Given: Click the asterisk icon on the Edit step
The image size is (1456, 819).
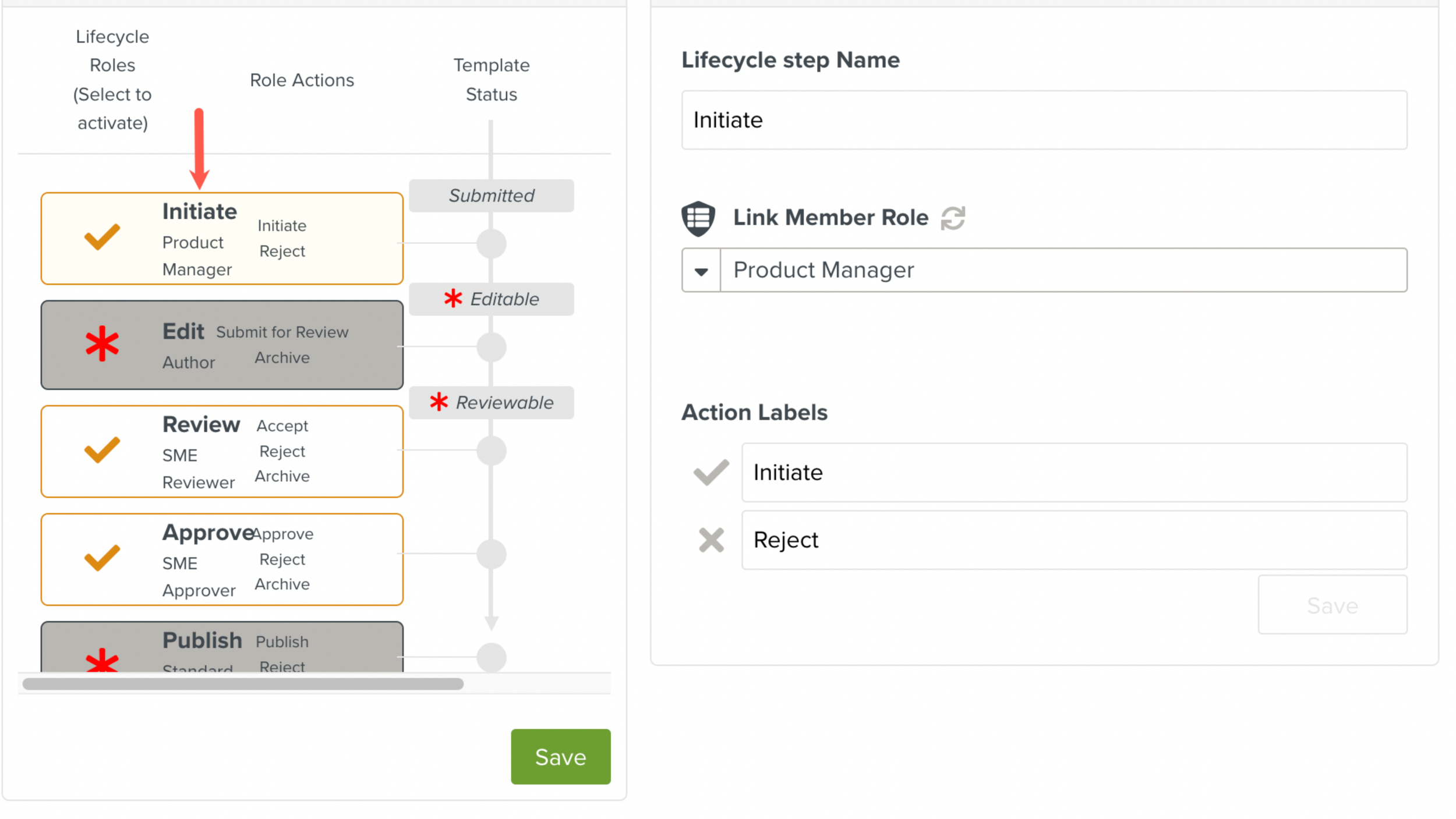Looking at the screenshot, I should pos(102,344).
